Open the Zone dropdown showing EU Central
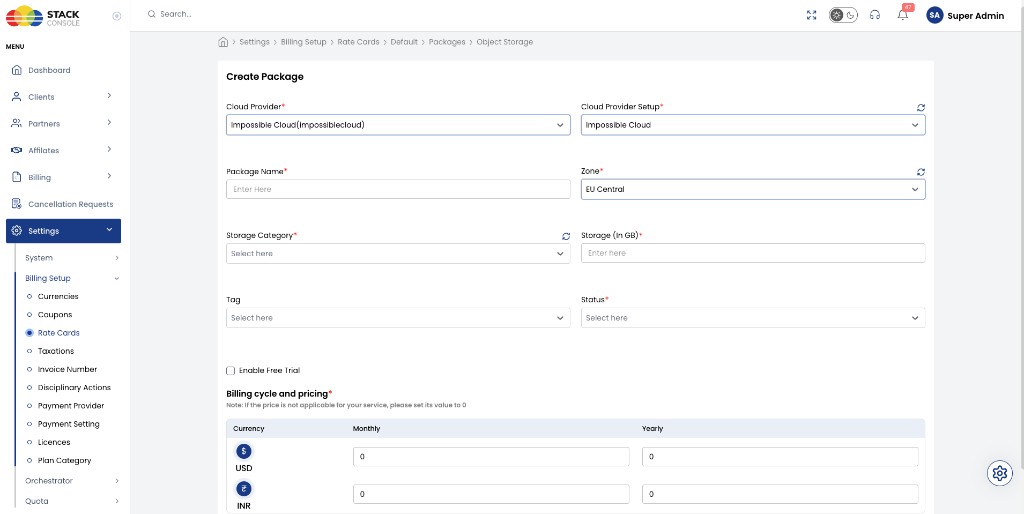This screenshot has width=1024, height=514. point(753,189)
